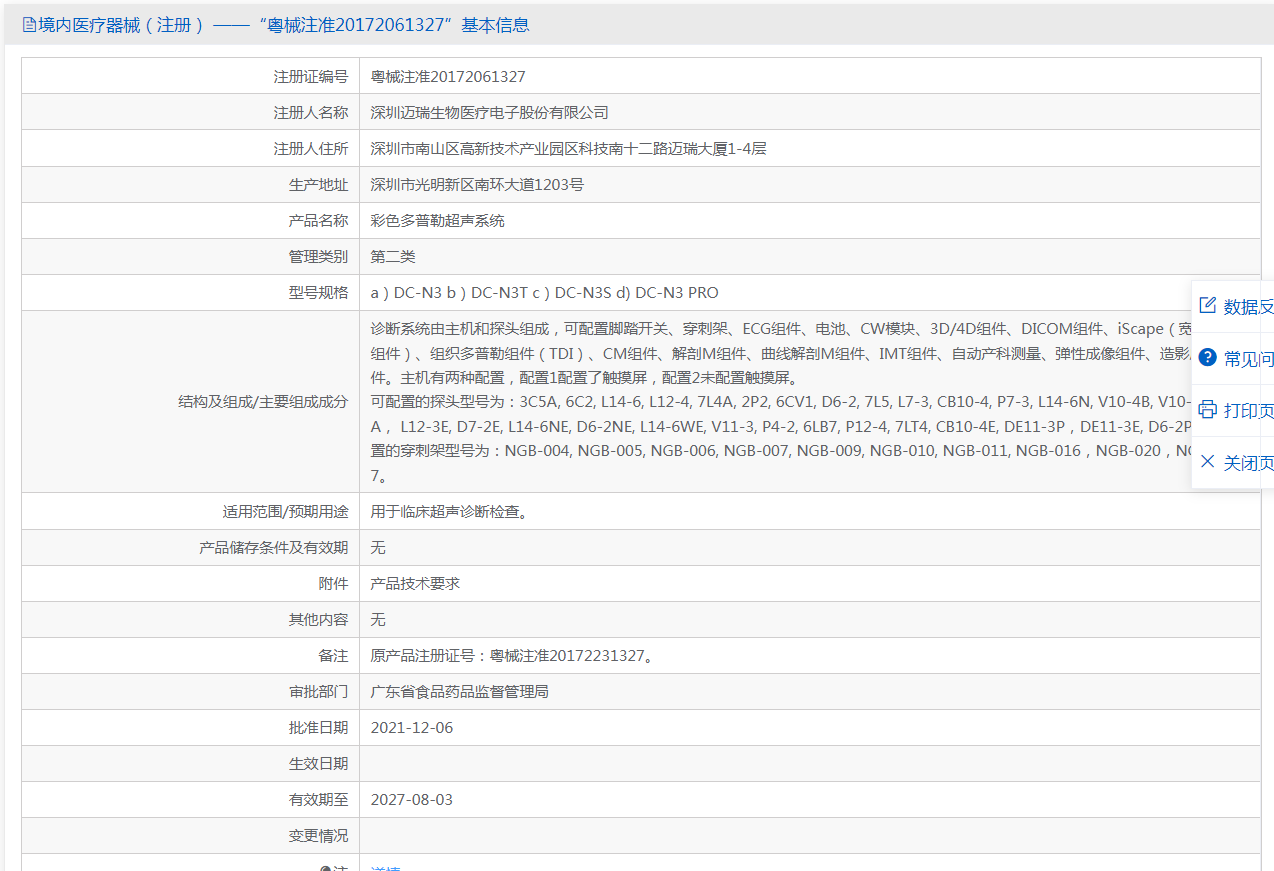This screenshot has width=1274, height=871.
Task: Click the page title 境内医疗器械（注册）基本信息
Action: [x=284, y=25]
